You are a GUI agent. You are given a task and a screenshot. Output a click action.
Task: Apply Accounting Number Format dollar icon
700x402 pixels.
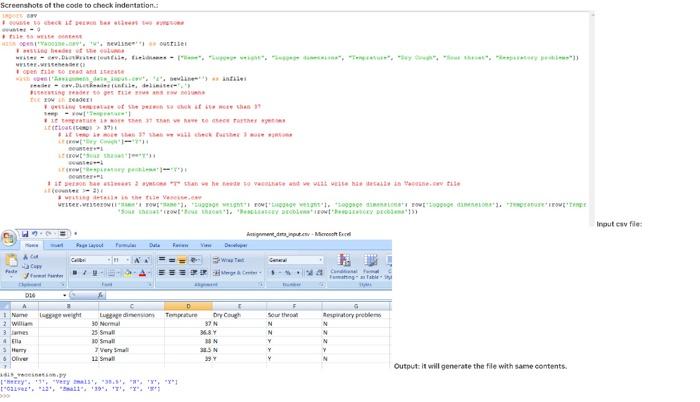[x=272, y=272]
